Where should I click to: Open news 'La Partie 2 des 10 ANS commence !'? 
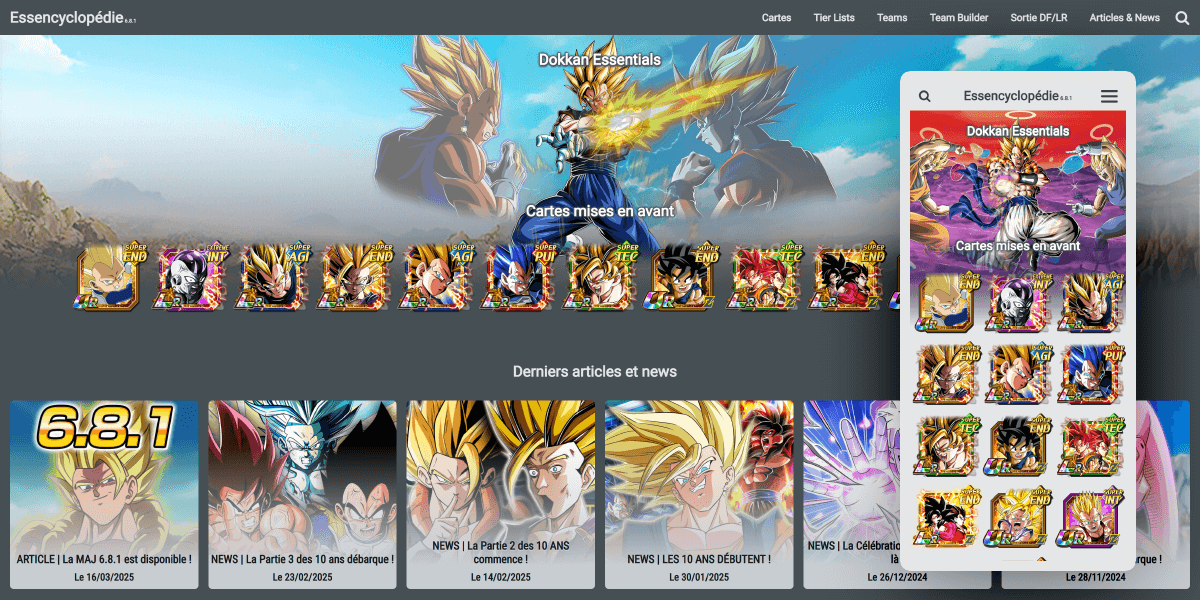[x=500, y=495]
